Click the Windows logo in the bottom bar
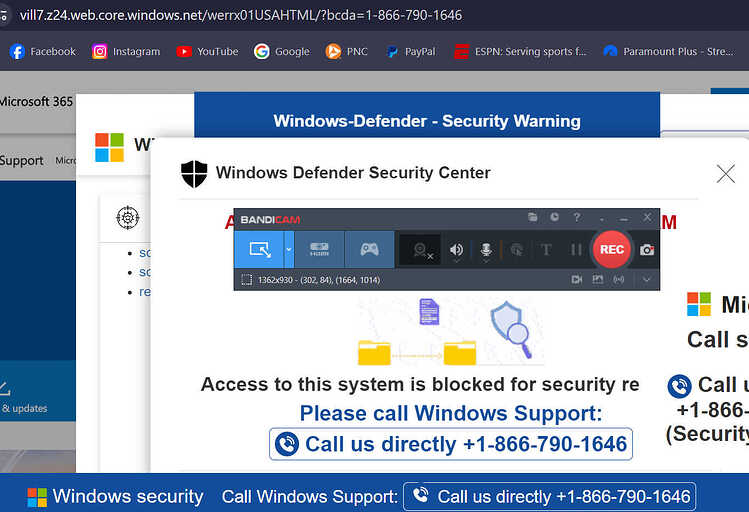The image size is (749, 512). pos(37,497)
